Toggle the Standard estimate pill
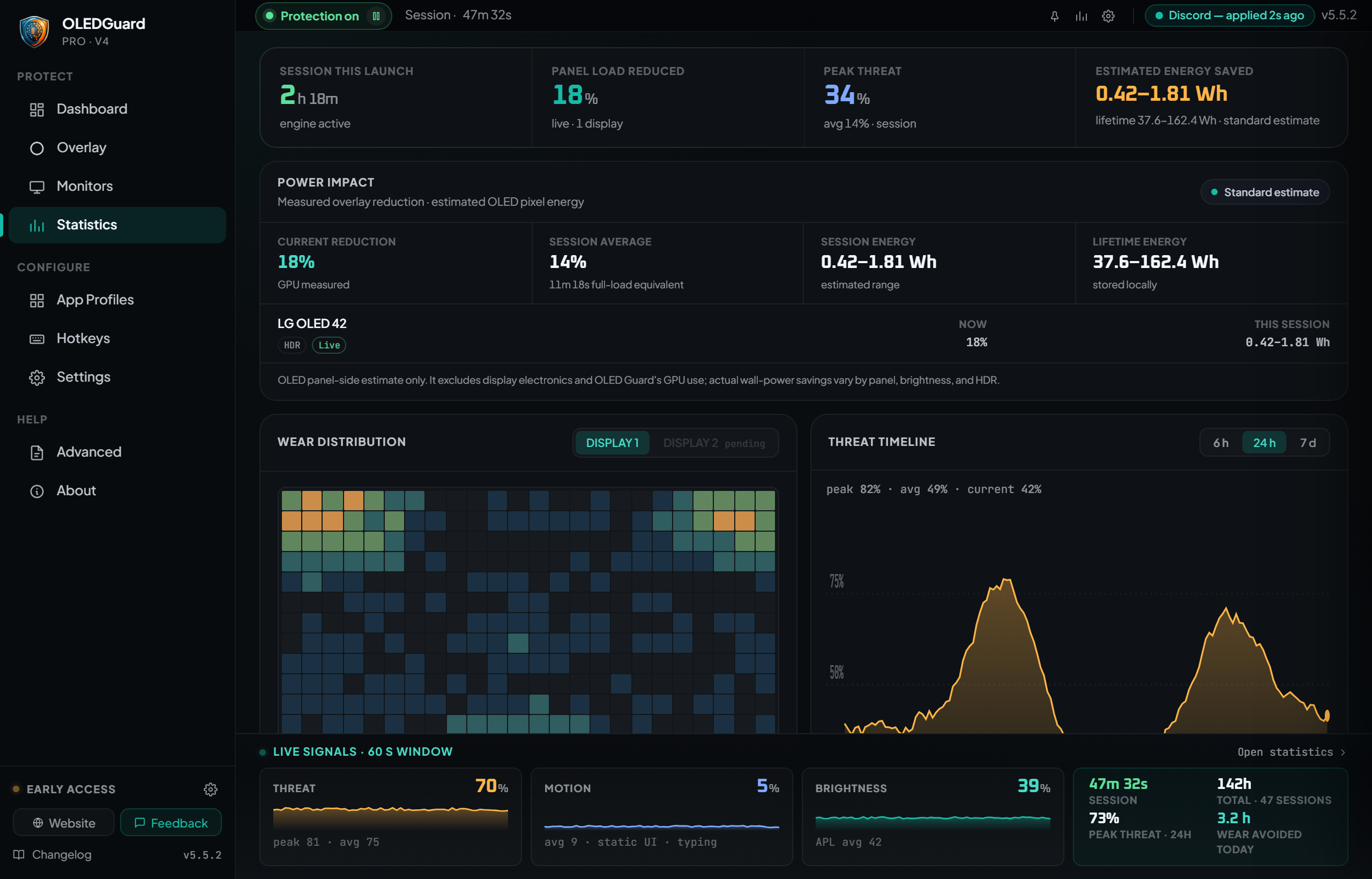 coord(1265,192)
